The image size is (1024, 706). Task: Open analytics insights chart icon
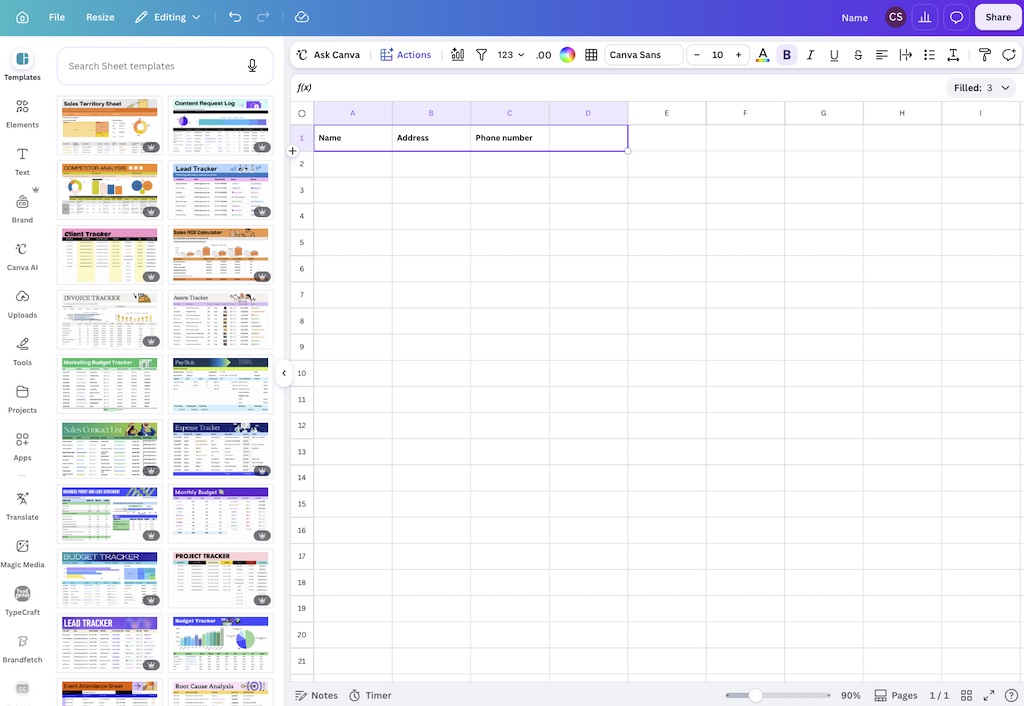coord(925,18)
